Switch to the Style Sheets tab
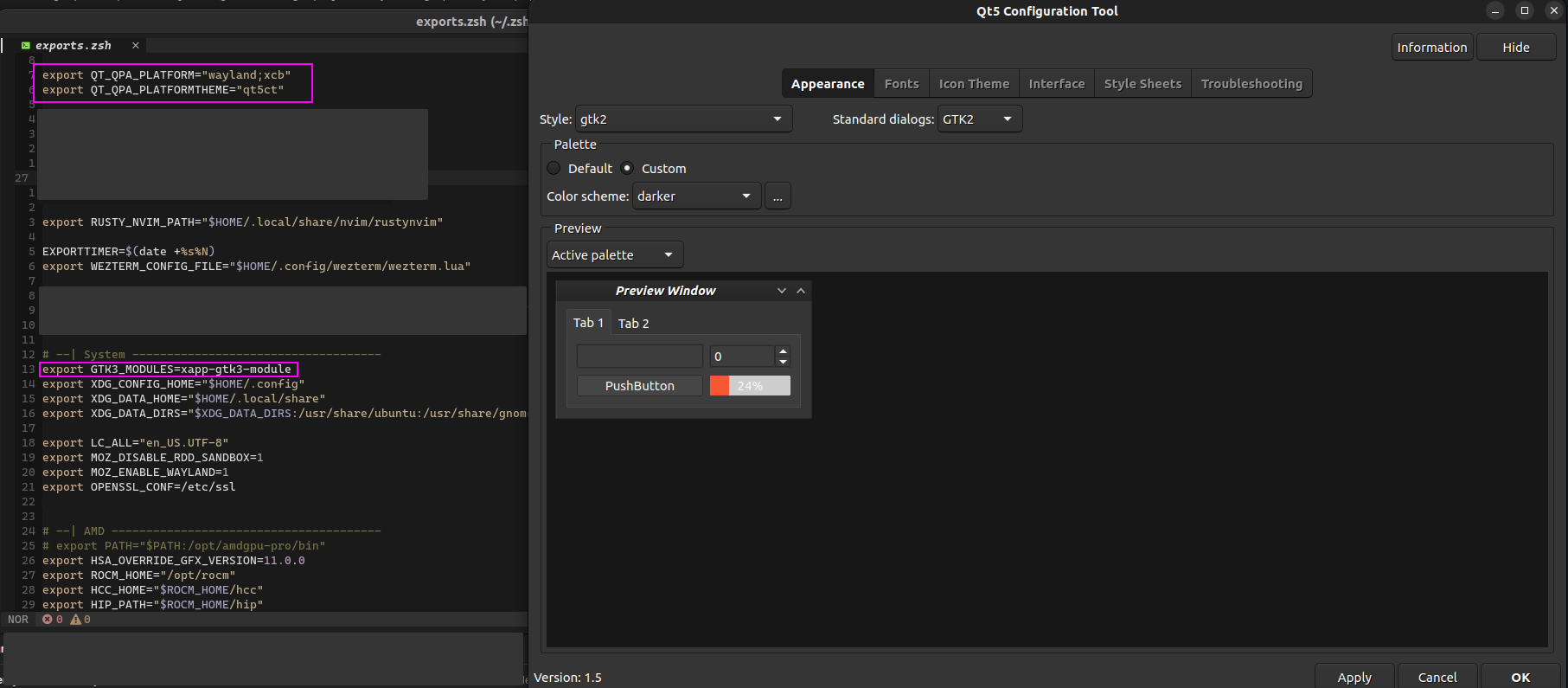1568x688 pixels. click(1142, 83)
